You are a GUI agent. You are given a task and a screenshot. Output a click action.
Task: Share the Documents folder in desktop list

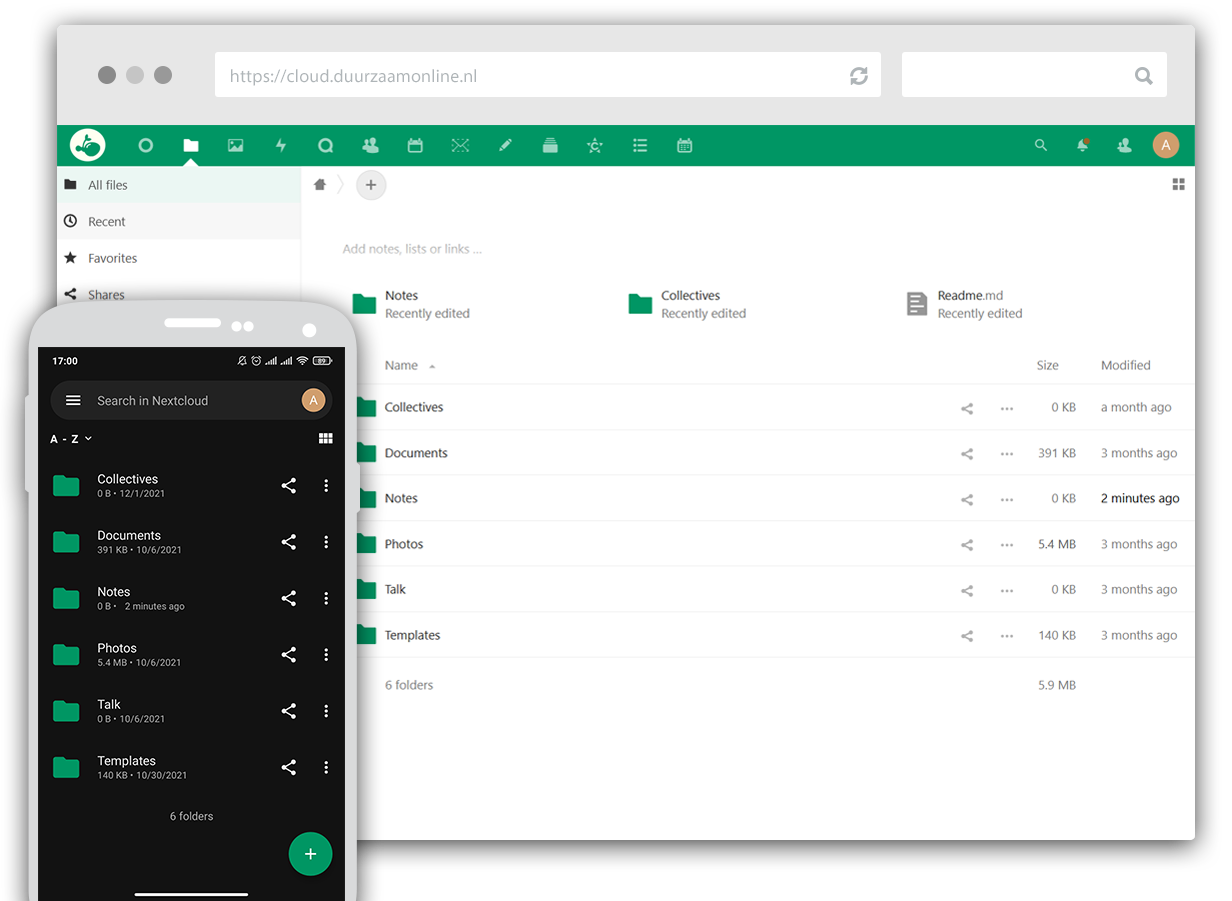967,454
